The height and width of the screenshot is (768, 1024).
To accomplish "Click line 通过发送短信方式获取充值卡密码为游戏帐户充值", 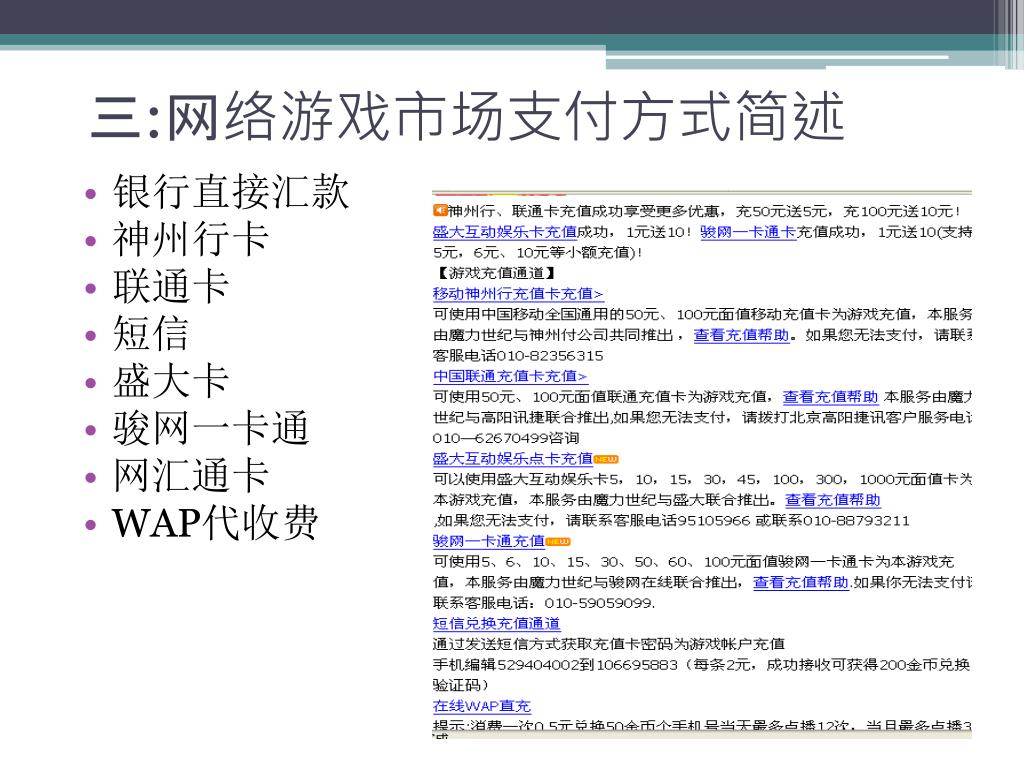I will coord(609,644).
